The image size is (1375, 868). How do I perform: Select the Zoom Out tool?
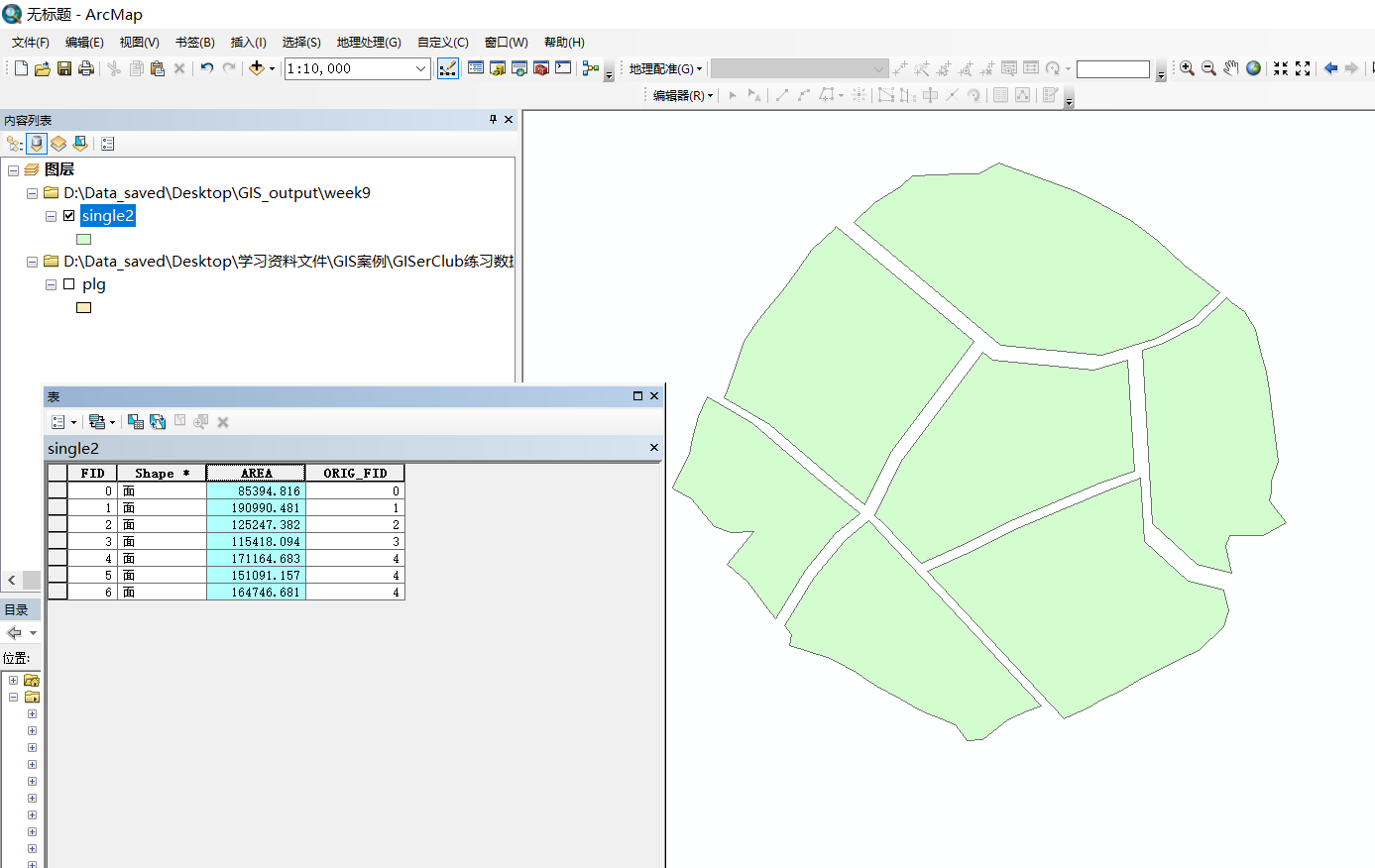click(x=1208, y=68)
